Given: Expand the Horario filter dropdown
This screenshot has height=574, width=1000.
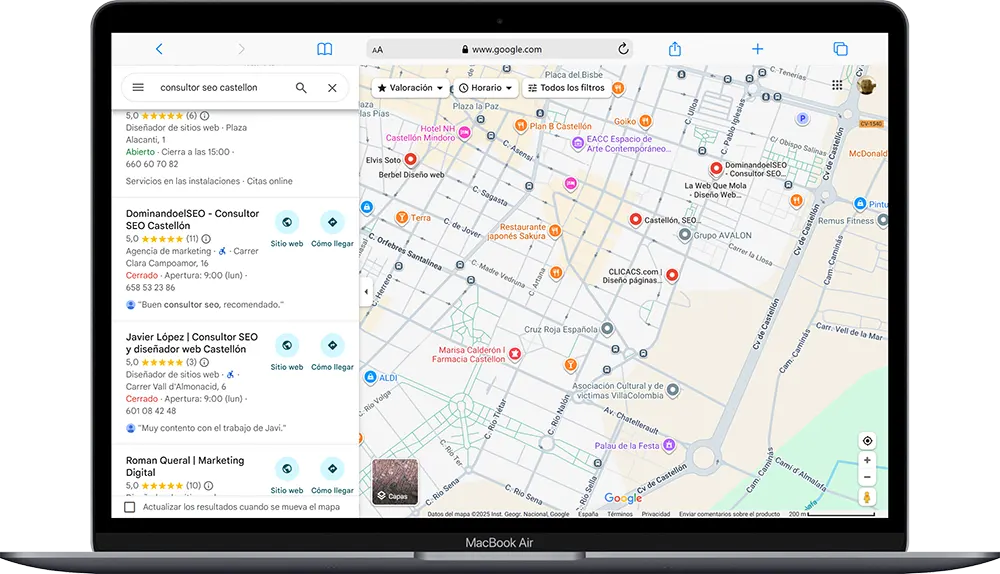Looking at the screenshot, I should (486, 88).
